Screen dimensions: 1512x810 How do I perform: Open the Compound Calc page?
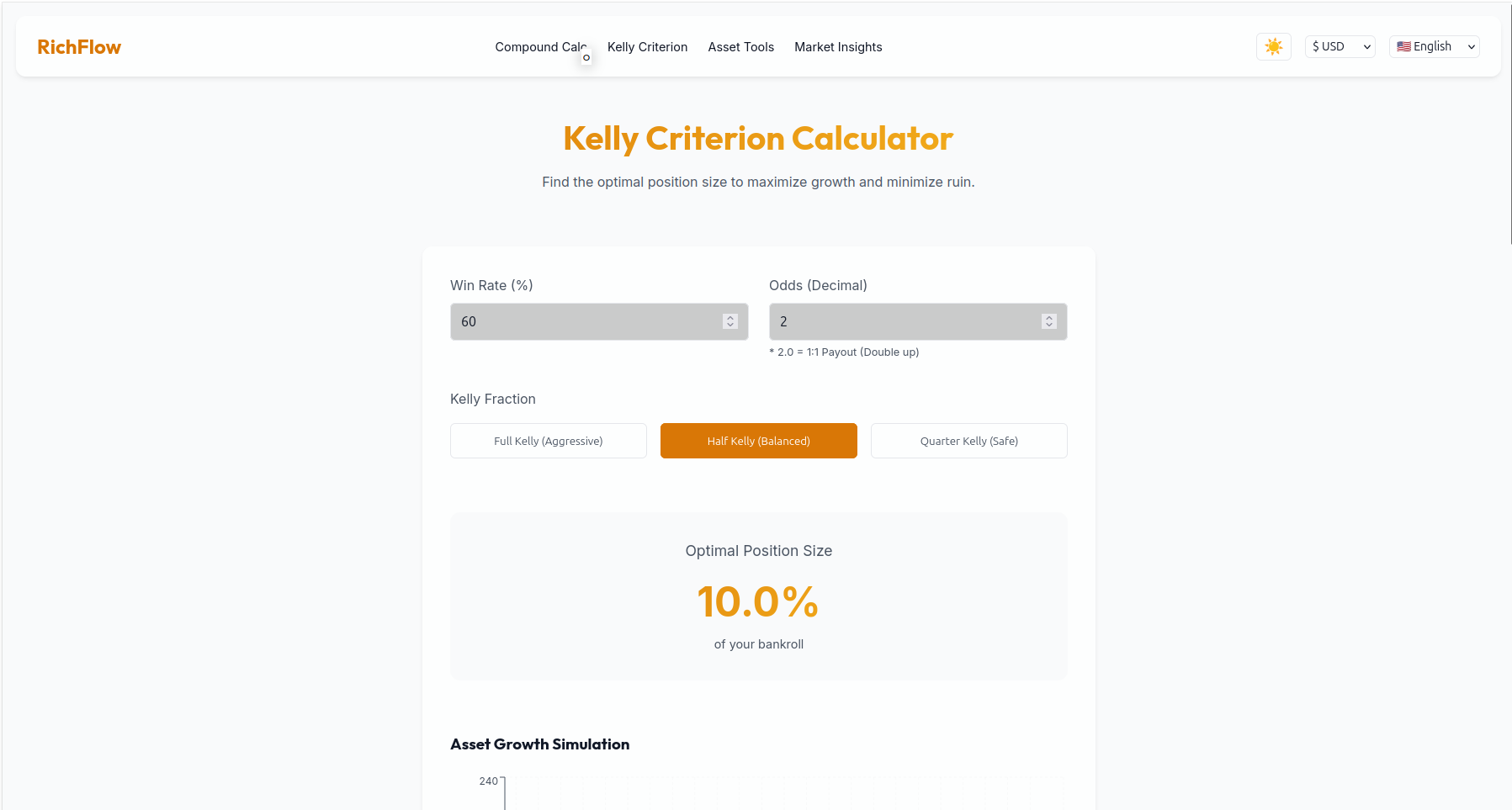(x=541, y=46)
